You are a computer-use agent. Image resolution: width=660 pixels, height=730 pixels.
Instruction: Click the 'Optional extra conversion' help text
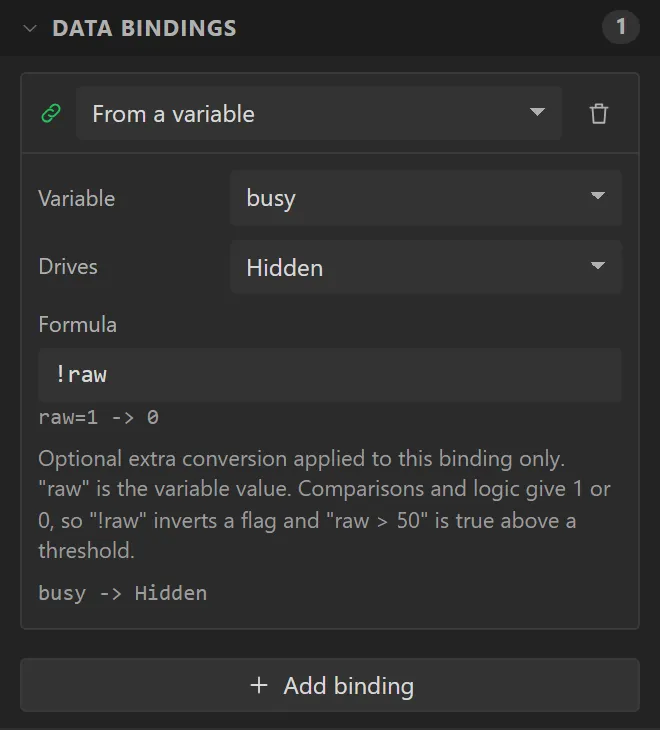click(324, 504)
